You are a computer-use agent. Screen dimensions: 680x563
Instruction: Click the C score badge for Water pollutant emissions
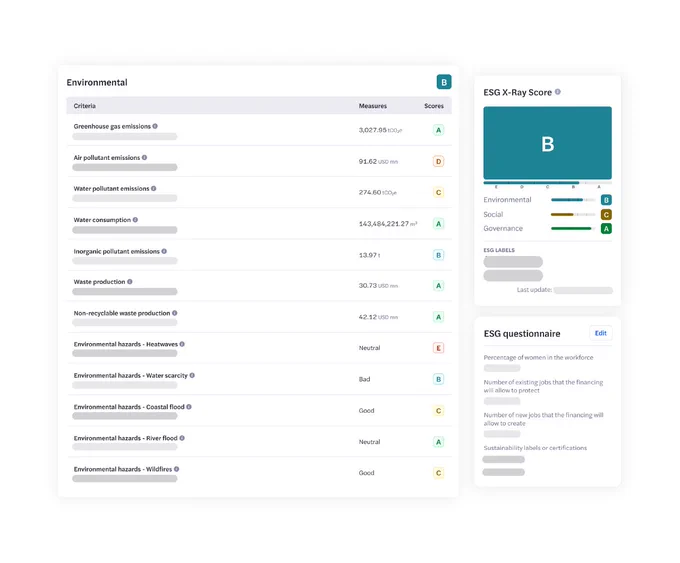438,193
